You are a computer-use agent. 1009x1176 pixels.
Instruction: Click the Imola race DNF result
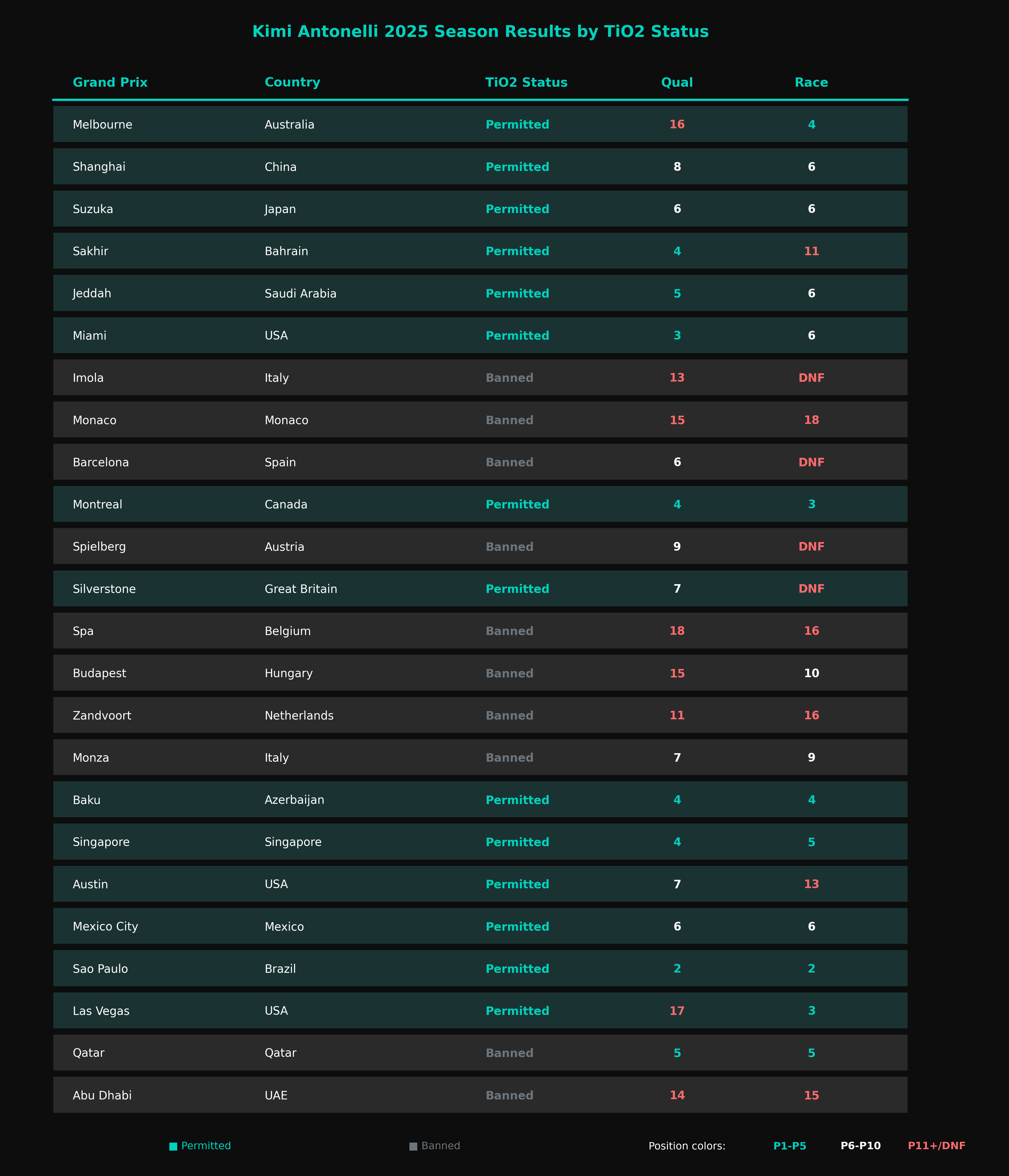[x=811, y=377]
